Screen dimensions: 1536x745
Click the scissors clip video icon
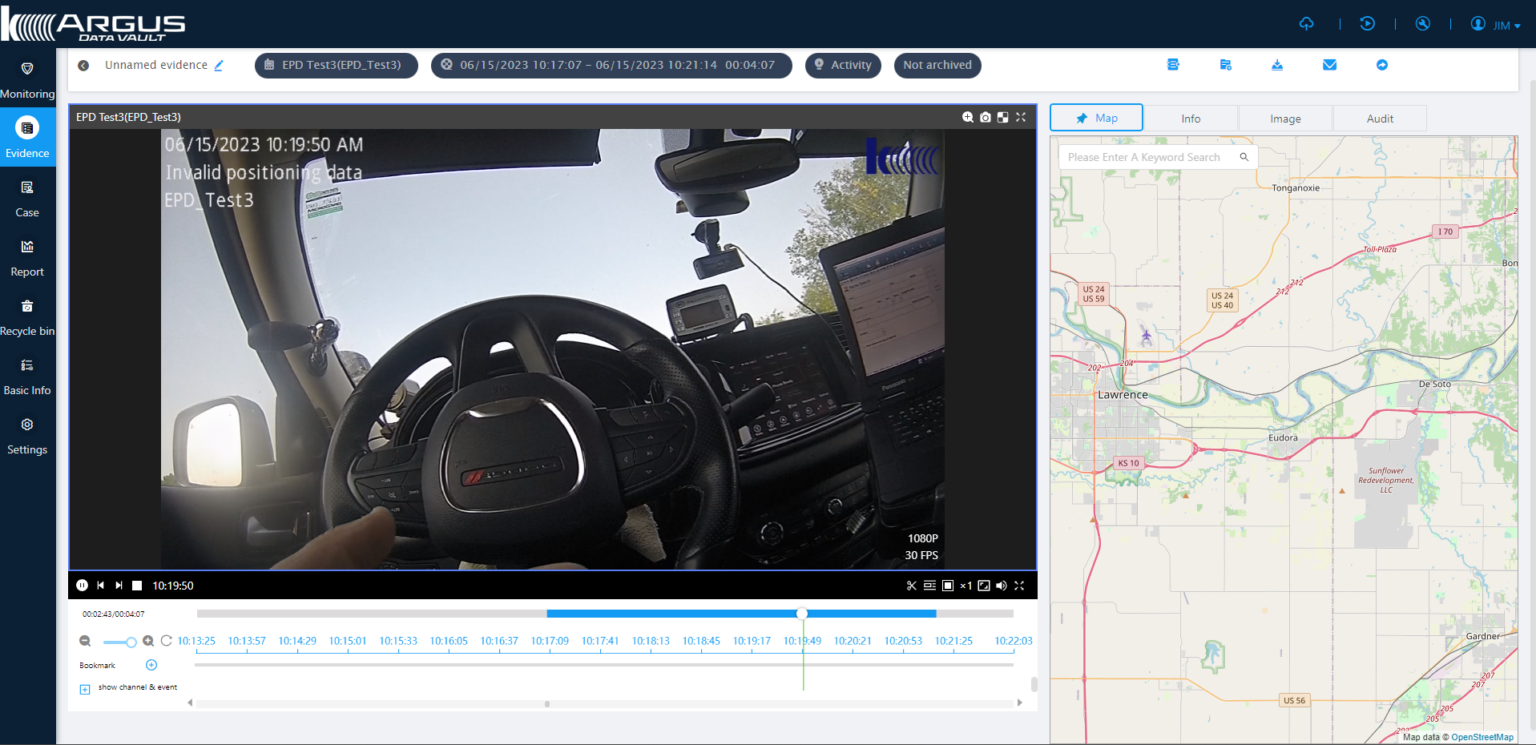(x=911, y=586)
